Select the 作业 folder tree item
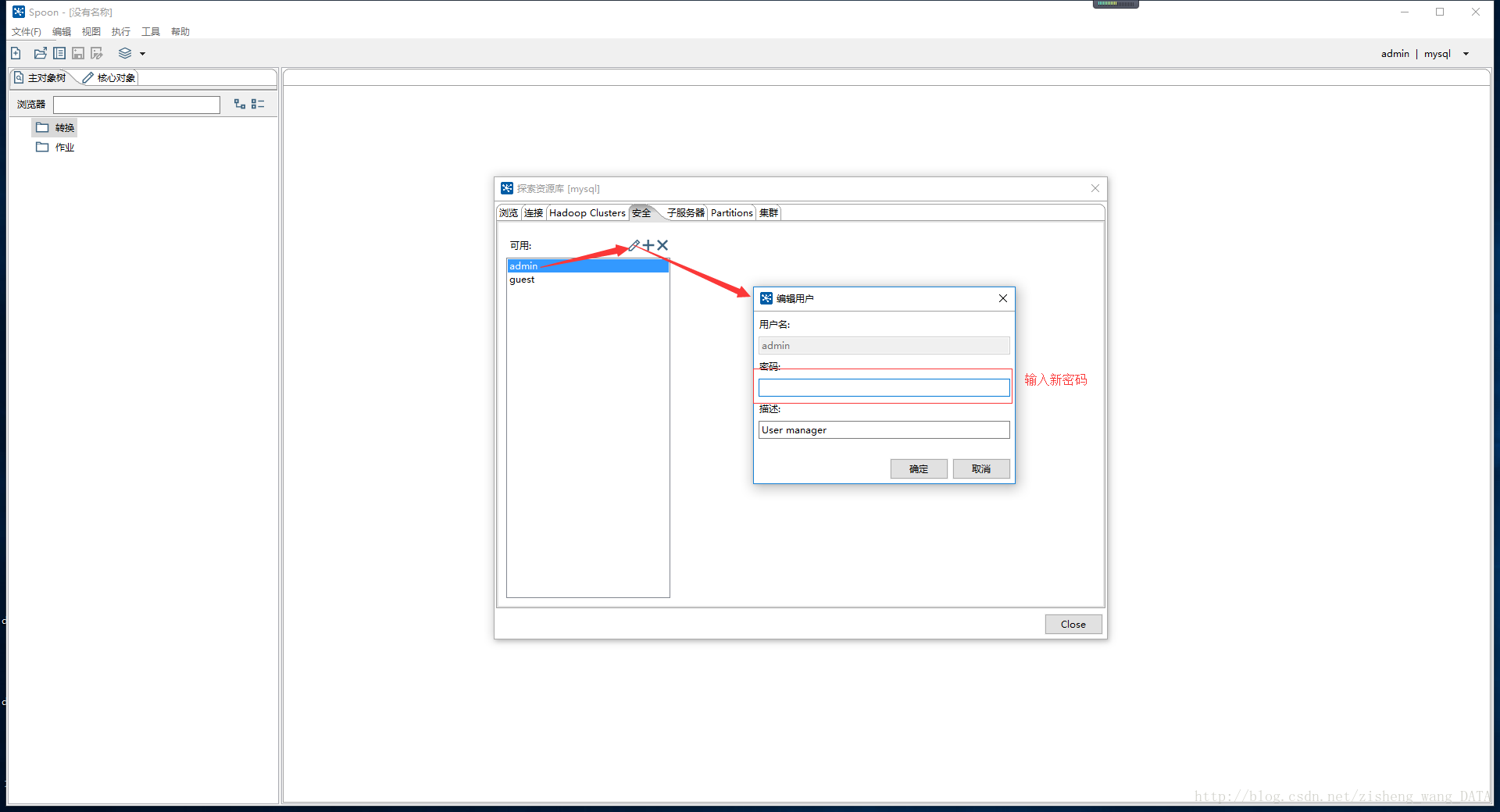The height and width of the screenshot is (812, 1500). (x=55, y=147)
